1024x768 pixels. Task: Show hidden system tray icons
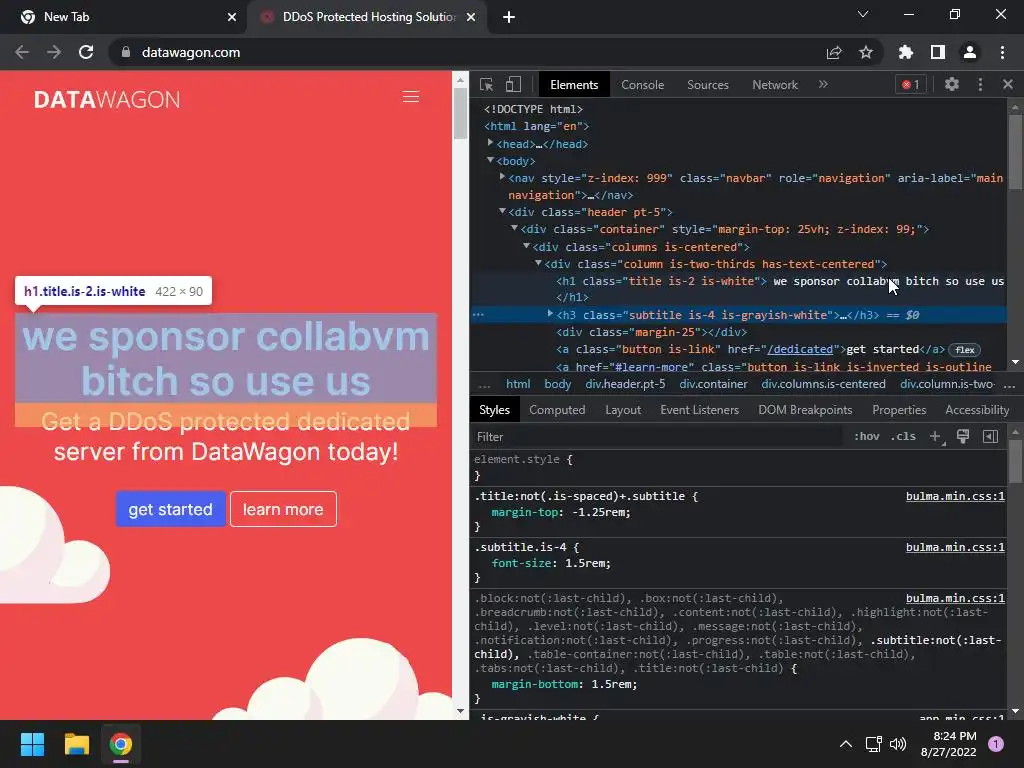pyautogui.click(x=846, y=744)
